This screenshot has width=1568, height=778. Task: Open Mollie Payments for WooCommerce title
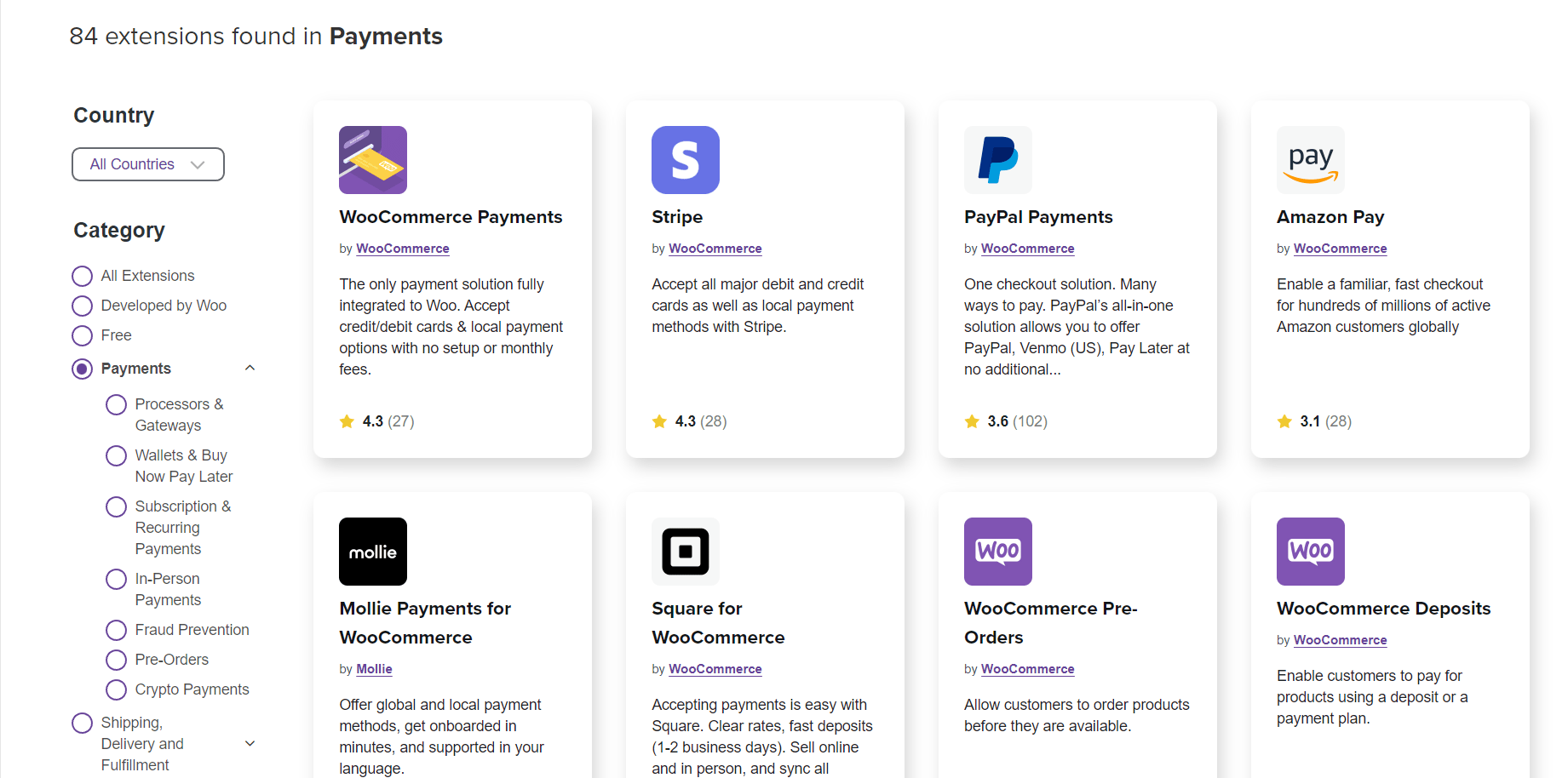coord(425,623)
